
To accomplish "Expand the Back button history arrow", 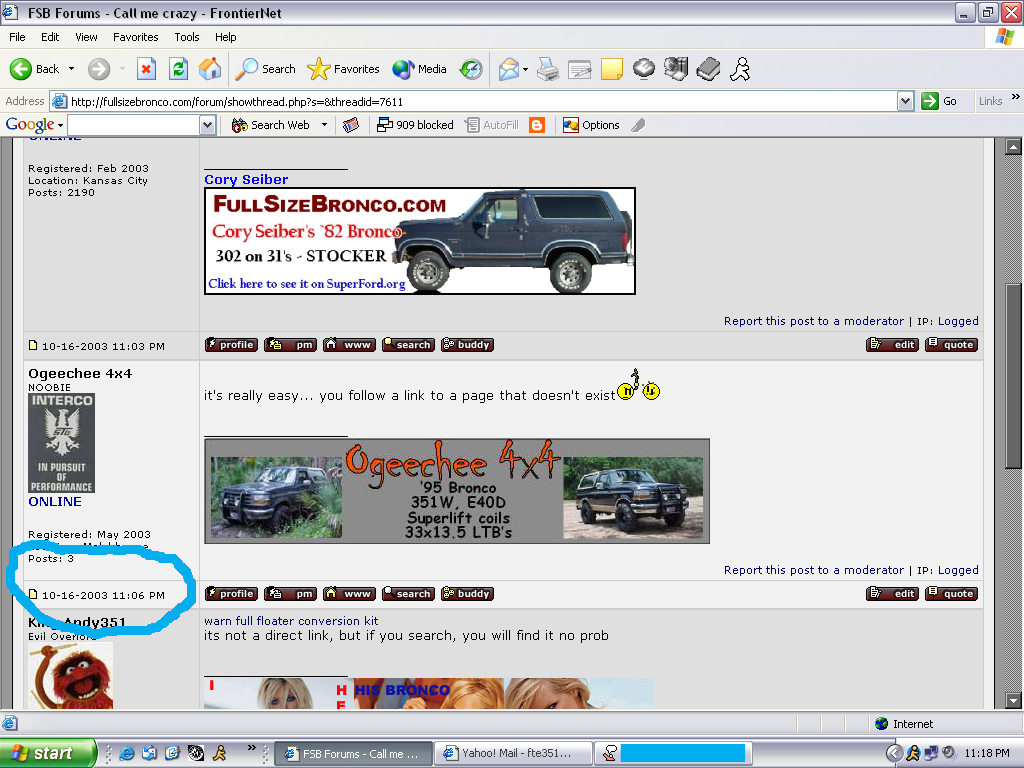I will [x=71, y=69].
